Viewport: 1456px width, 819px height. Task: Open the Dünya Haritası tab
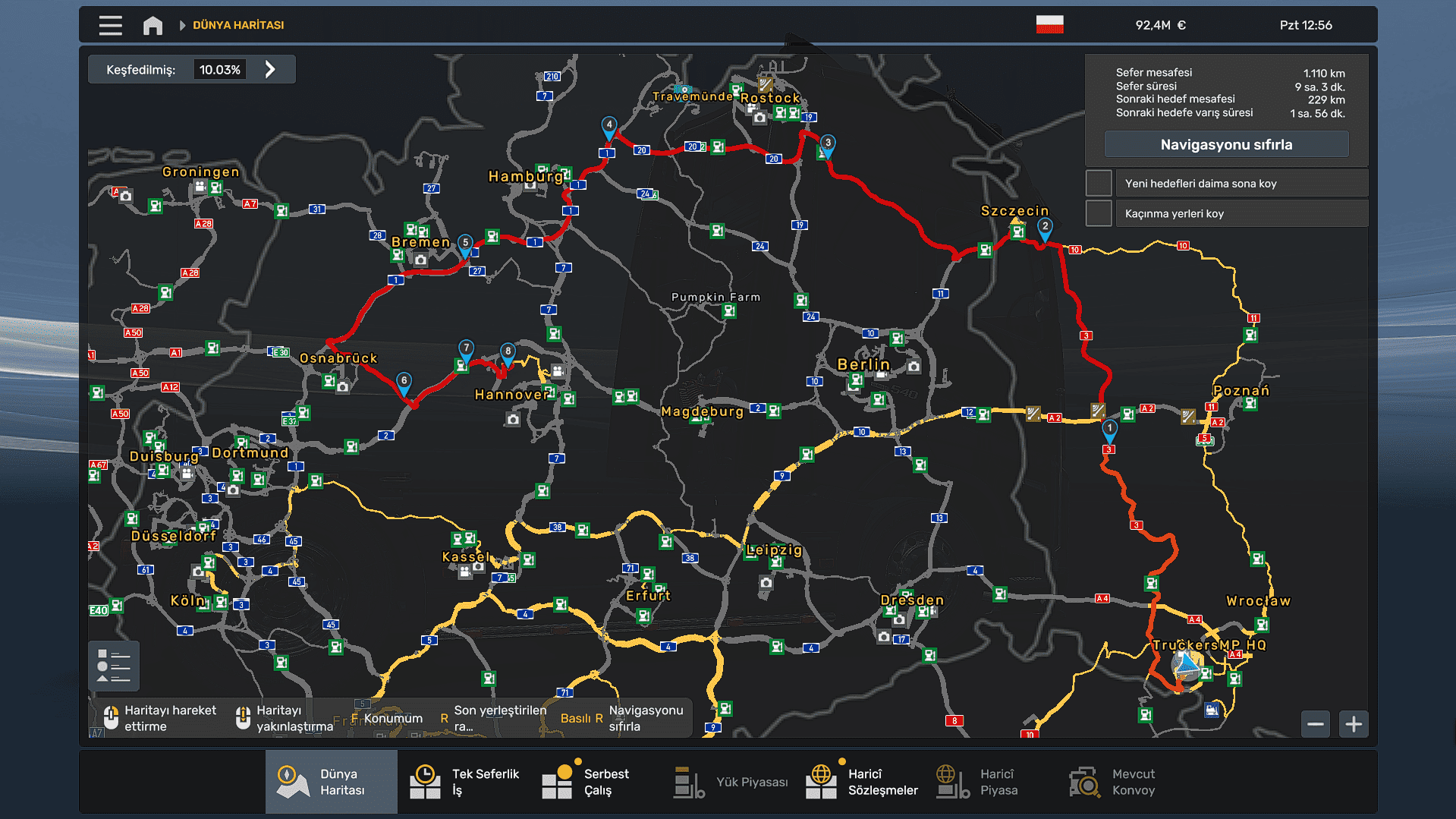point(332,782)
